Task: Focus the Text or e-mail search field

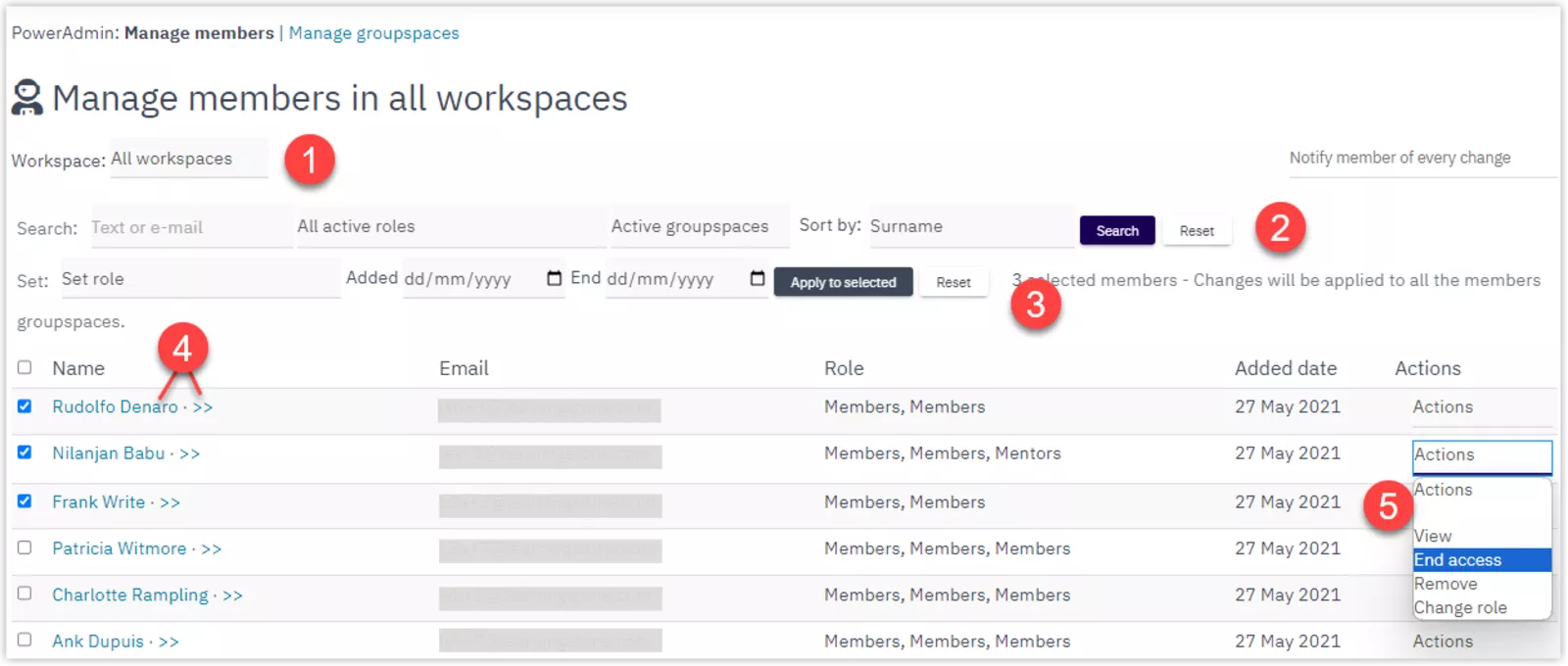Action: click(x=191, y=227)
